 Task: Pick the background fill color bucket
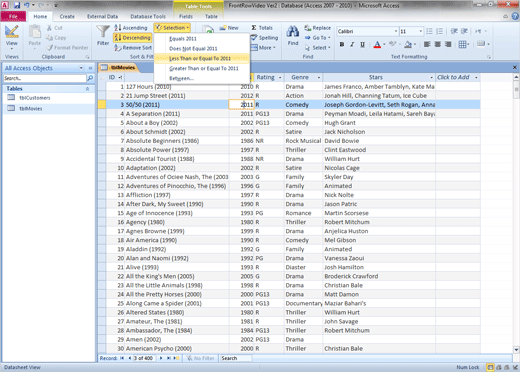[x=408, y=44]
